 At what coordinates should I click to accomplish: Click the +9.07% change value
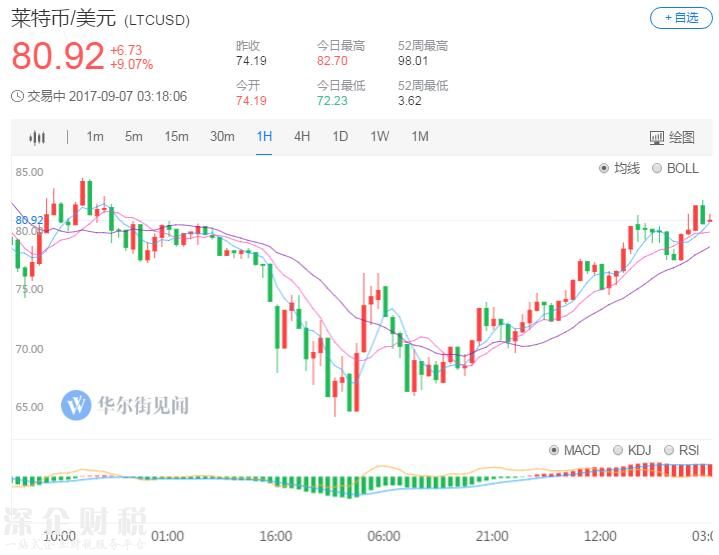132,64
